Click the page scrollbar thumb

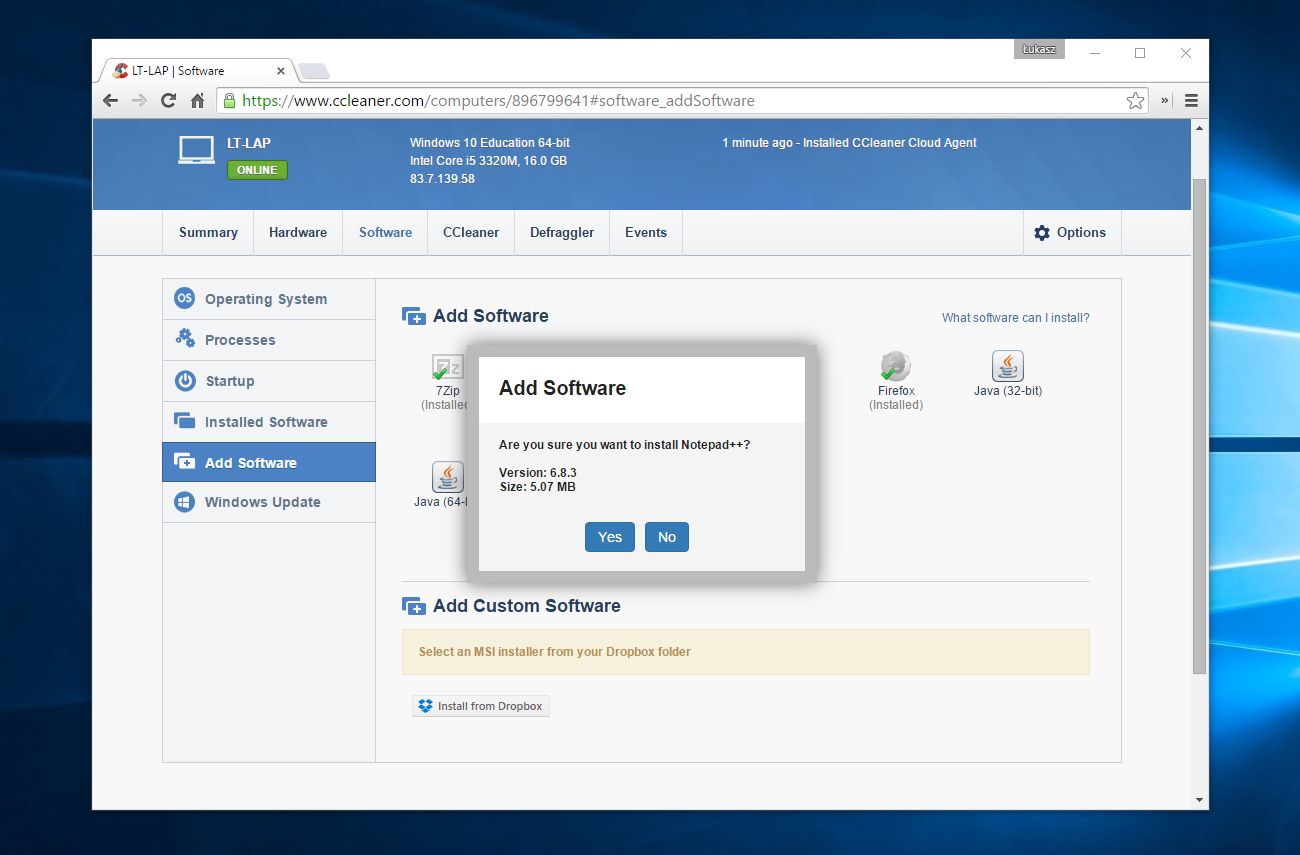pyautogui.click(x=1200, y=425)
